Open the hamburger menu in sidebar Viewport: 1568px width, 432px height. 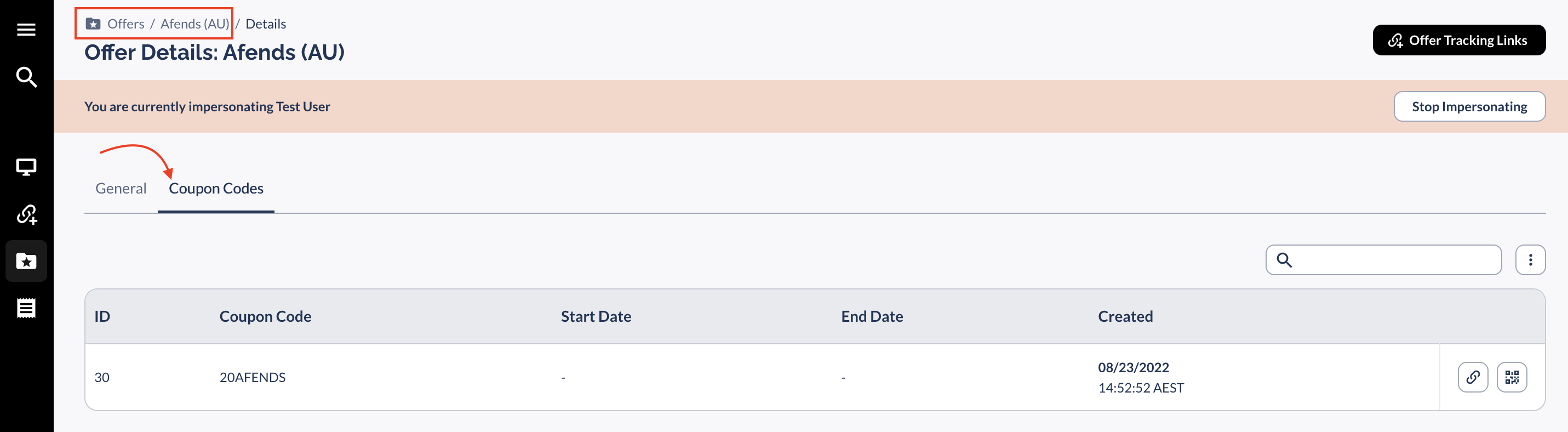pos(26,29)
